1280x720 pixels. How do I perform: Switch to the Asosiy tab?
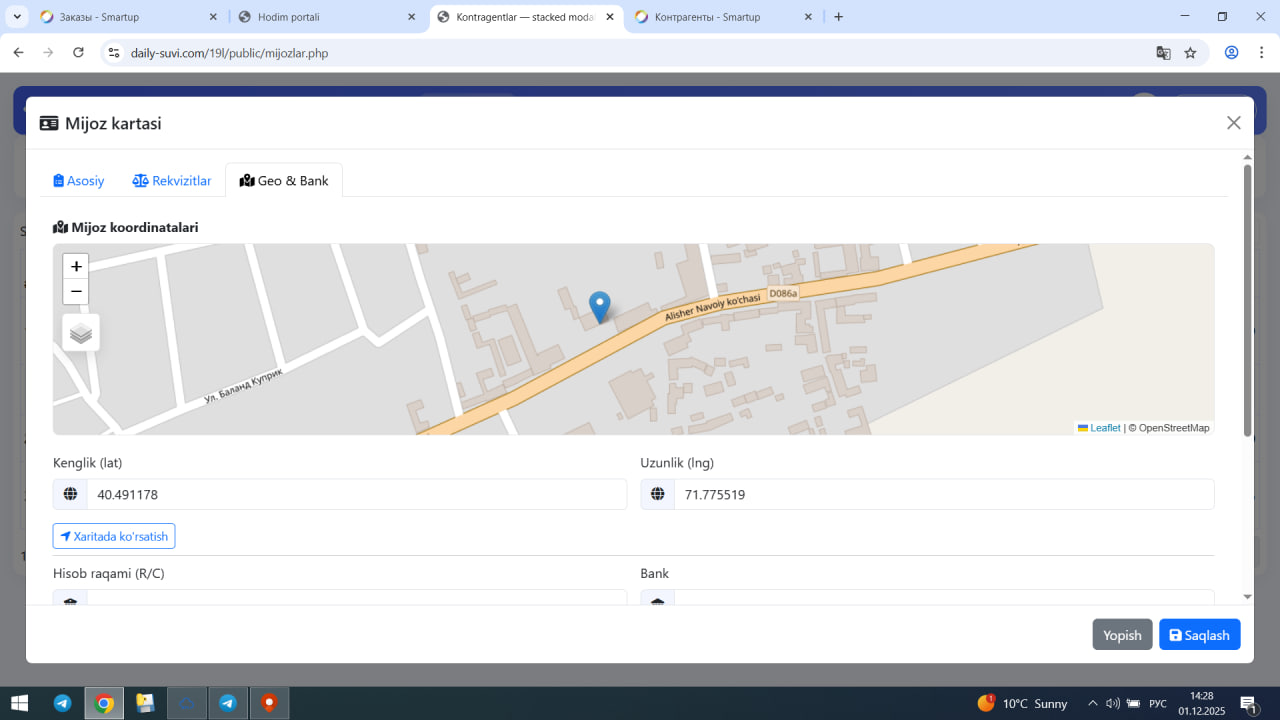(x=79, y=181)
